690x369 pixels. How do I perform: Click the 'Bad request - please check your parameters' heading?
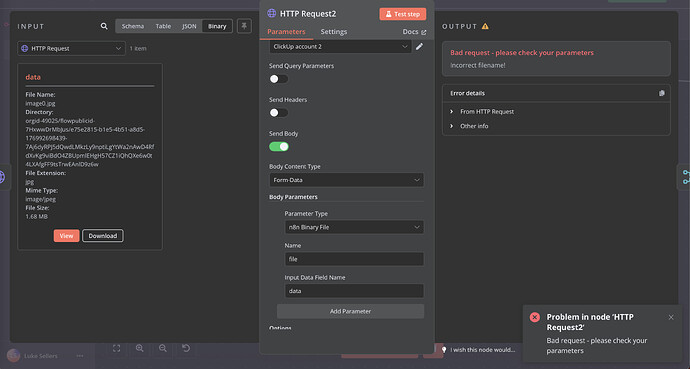pos(522,52)
